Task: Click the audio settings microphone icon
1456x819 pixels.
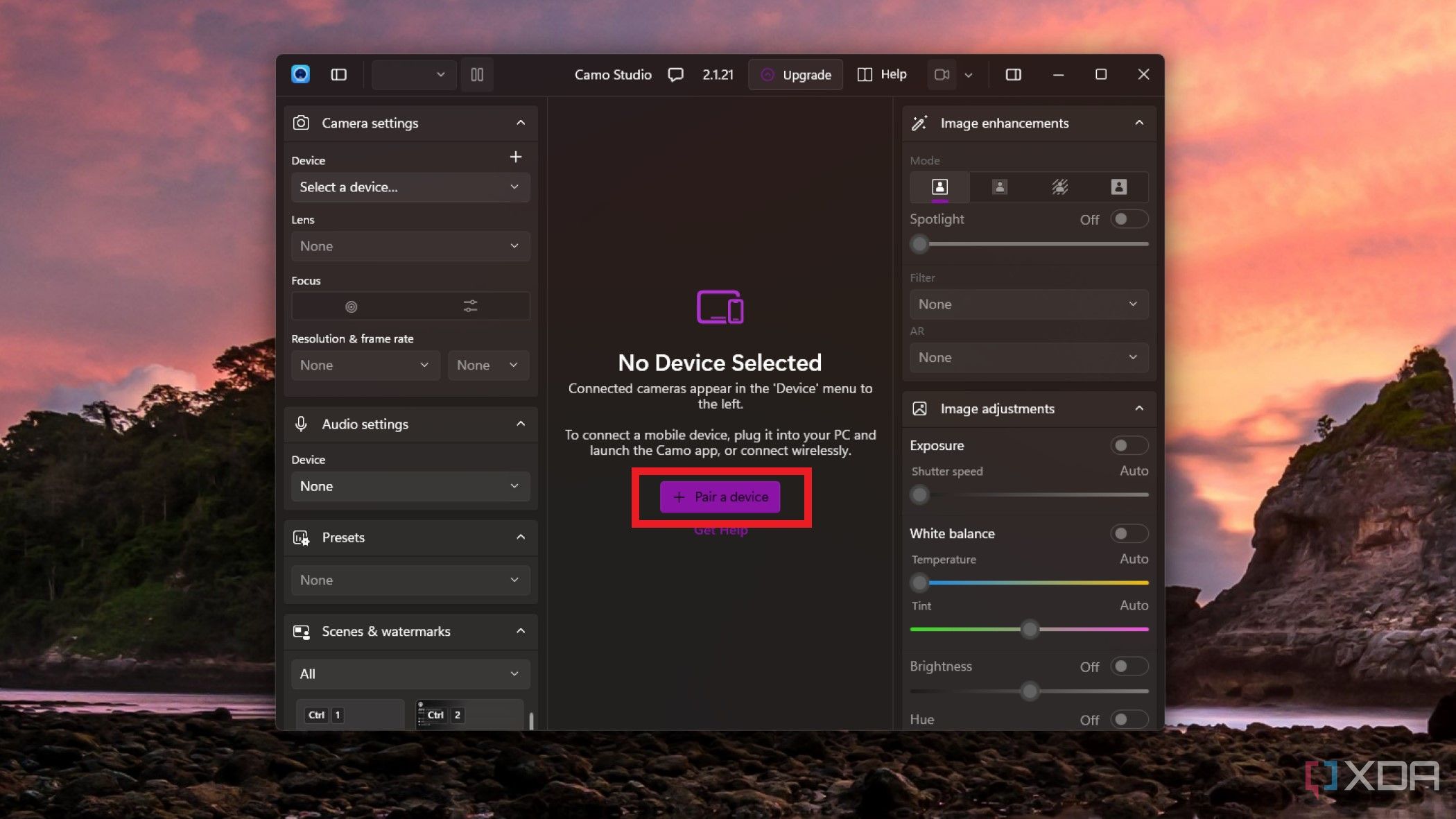Action: pyautogui.click(x=300, y=424)
